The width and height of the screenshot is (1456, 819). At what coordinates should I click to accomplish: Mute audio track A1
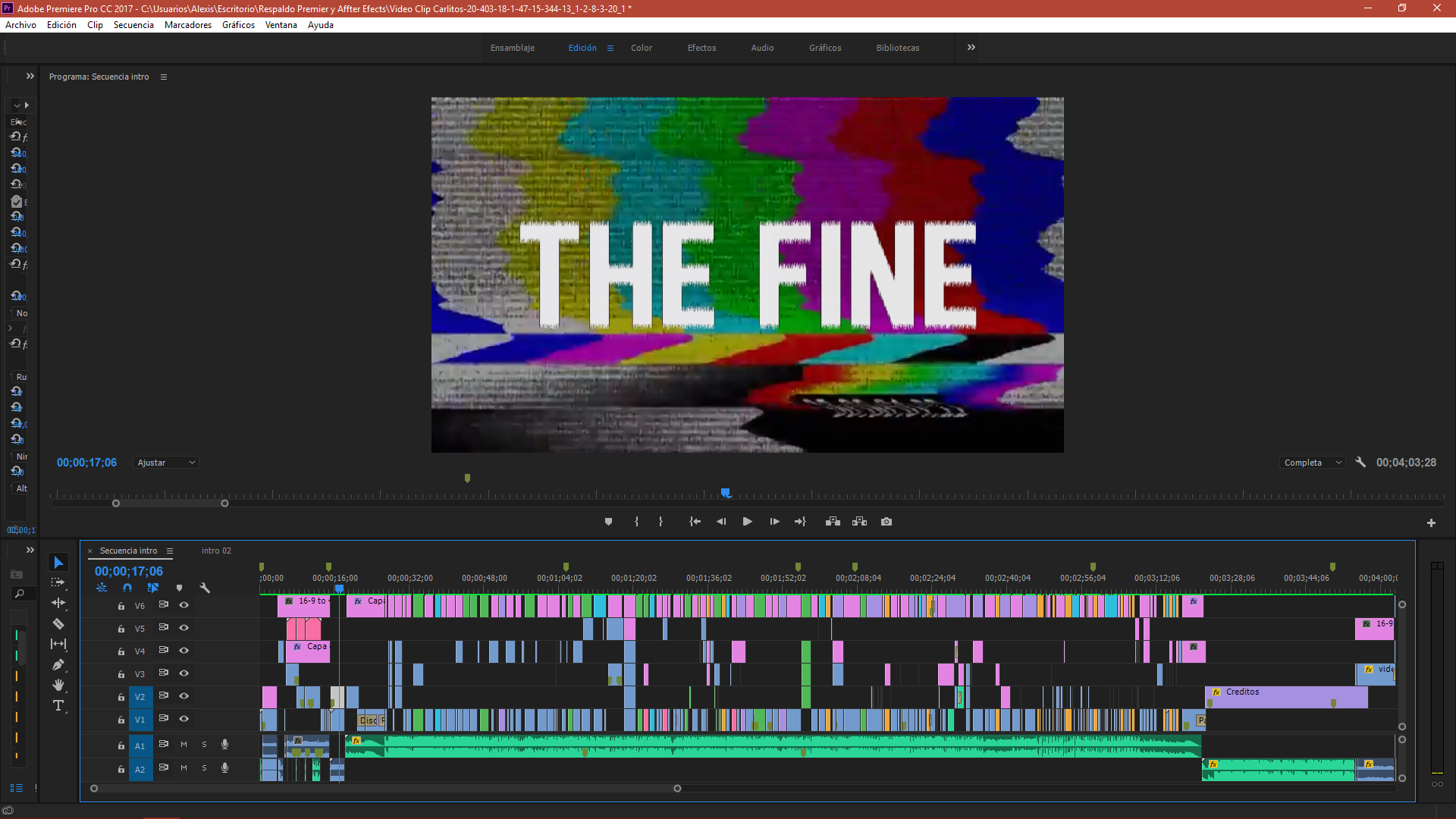click(x=184, y=745)
